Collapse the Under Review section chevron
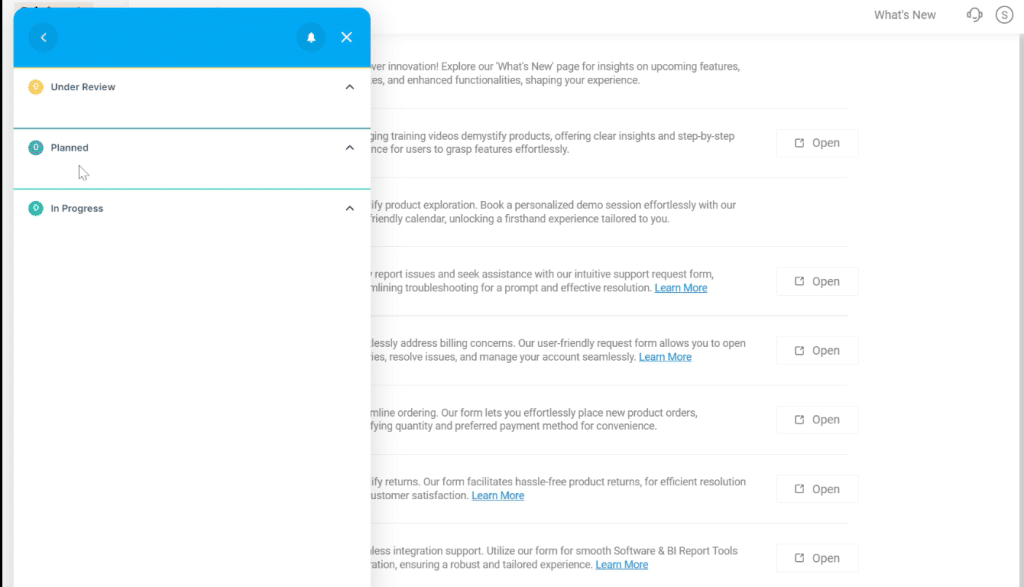Viewport: 1024px width, 587px height. [x=349, y=87]
